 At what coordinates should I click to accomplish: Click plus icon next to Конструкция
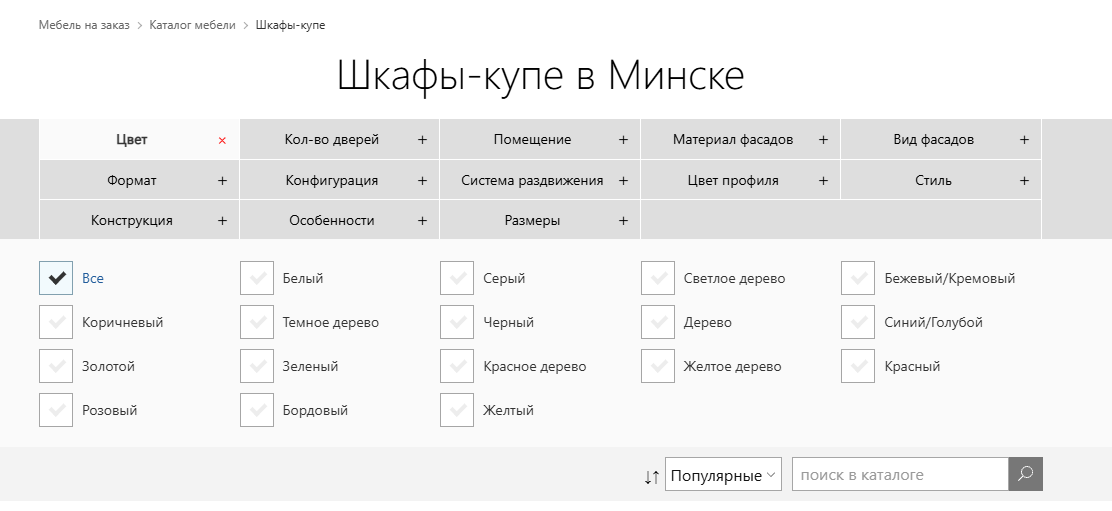222,220
